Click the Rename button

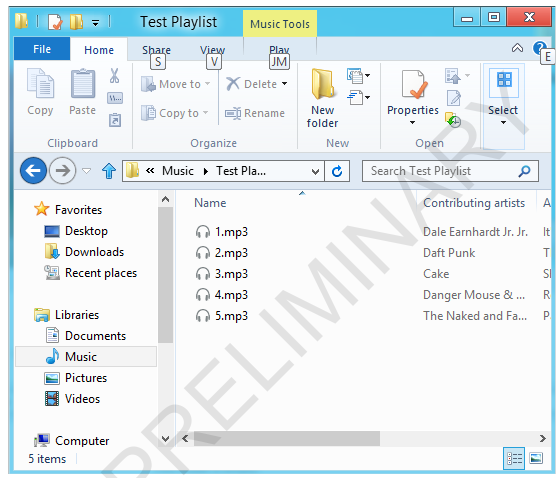pyautogui.click(x=255, y=113)
